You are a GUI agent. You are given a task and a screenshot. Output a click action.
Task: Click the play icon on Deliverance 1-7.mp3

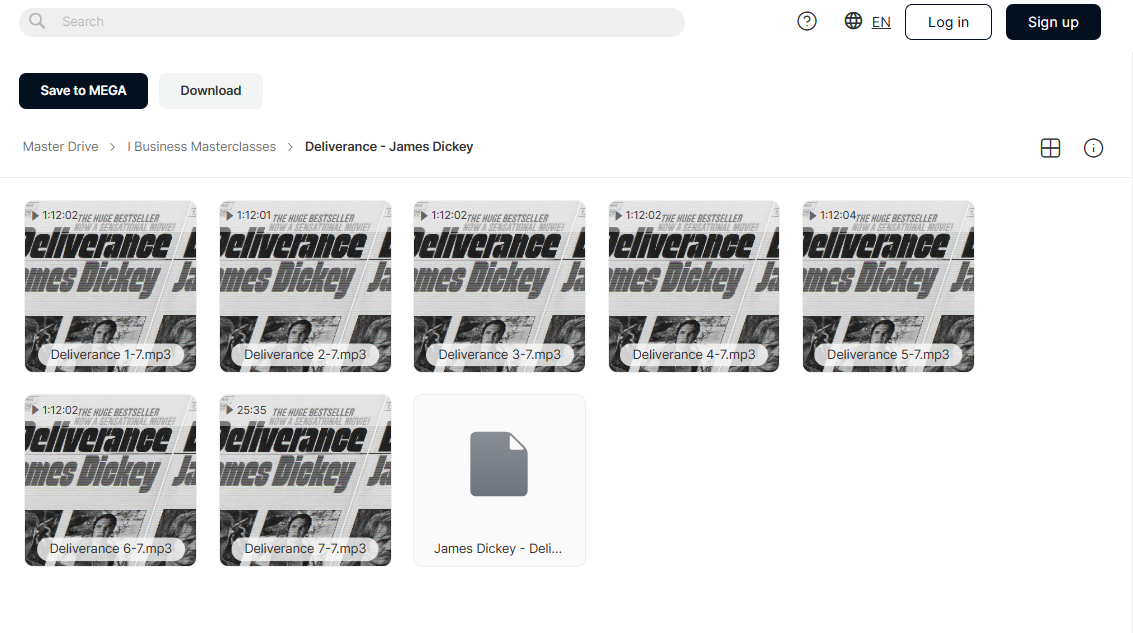point(35,215)
